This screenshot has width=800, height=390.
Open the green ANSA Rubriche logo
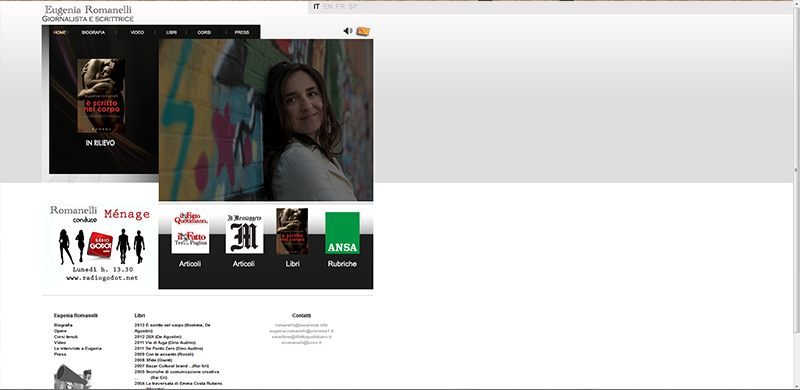pos(342,233)
